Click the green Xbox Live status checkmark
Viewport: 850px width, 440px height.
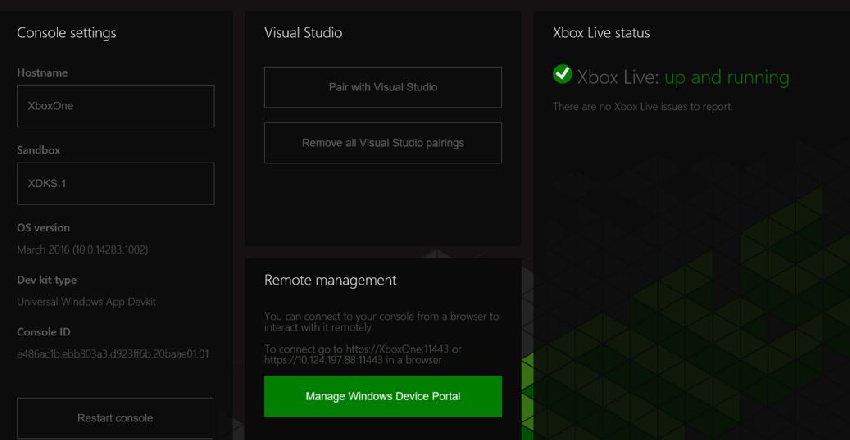coord(562,74)
